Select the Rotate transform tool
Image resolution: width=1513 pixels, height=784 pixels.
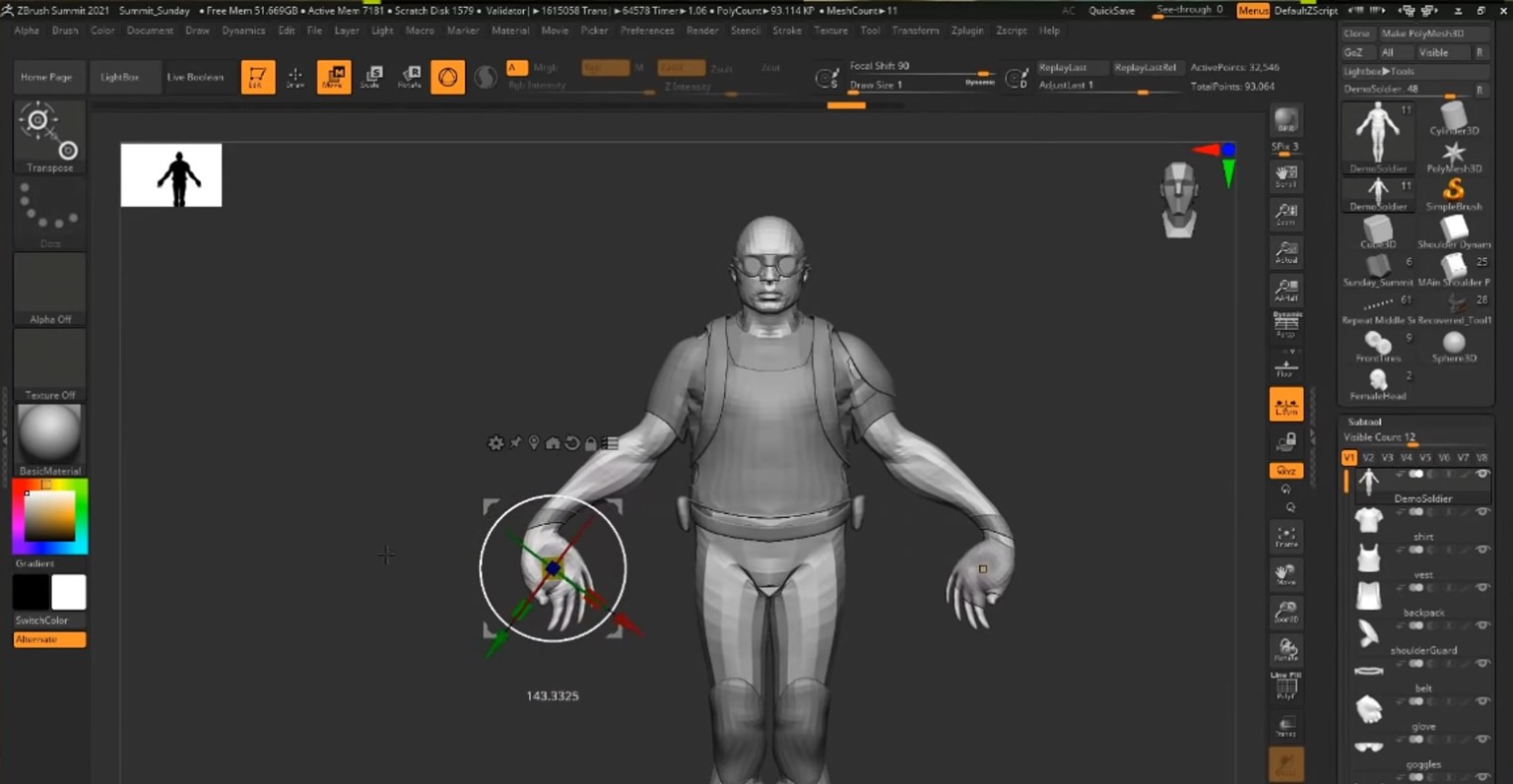pos(410,77)
